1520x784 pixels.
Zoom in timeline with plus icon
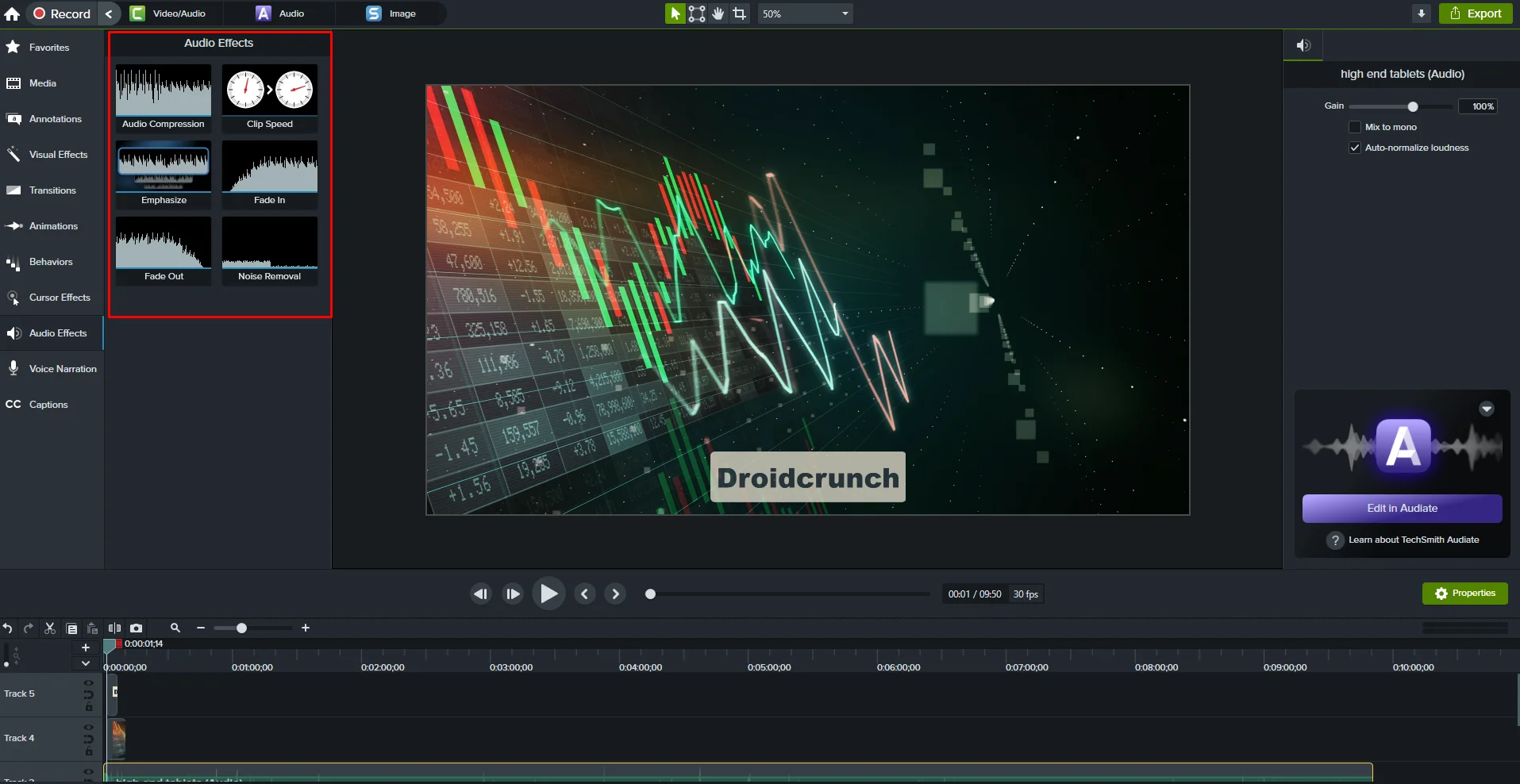pyautogui.click(x=306, y=628)
